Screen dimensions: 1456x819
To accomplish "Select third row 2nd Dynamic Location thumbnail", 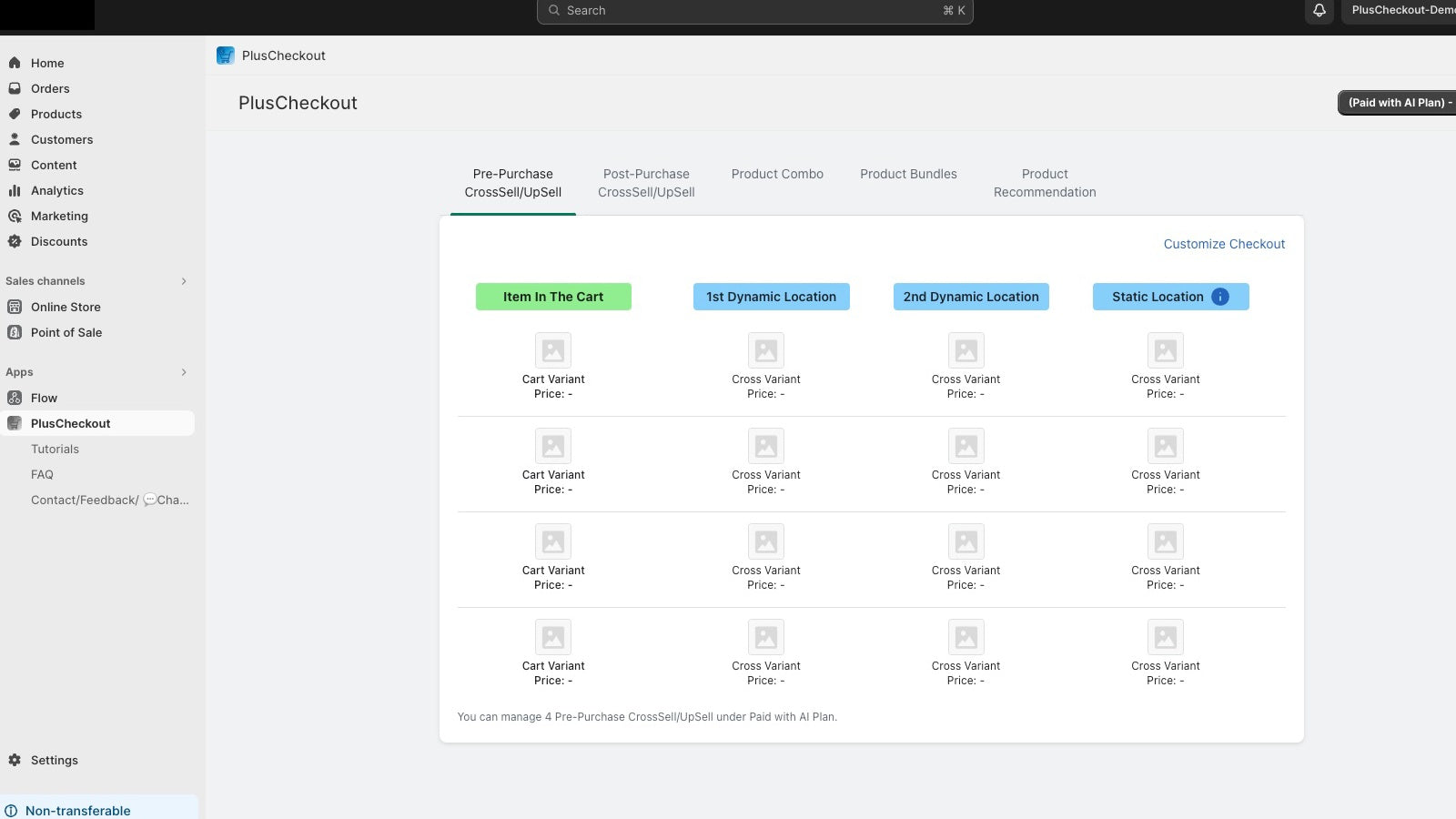I will [966, 541].
